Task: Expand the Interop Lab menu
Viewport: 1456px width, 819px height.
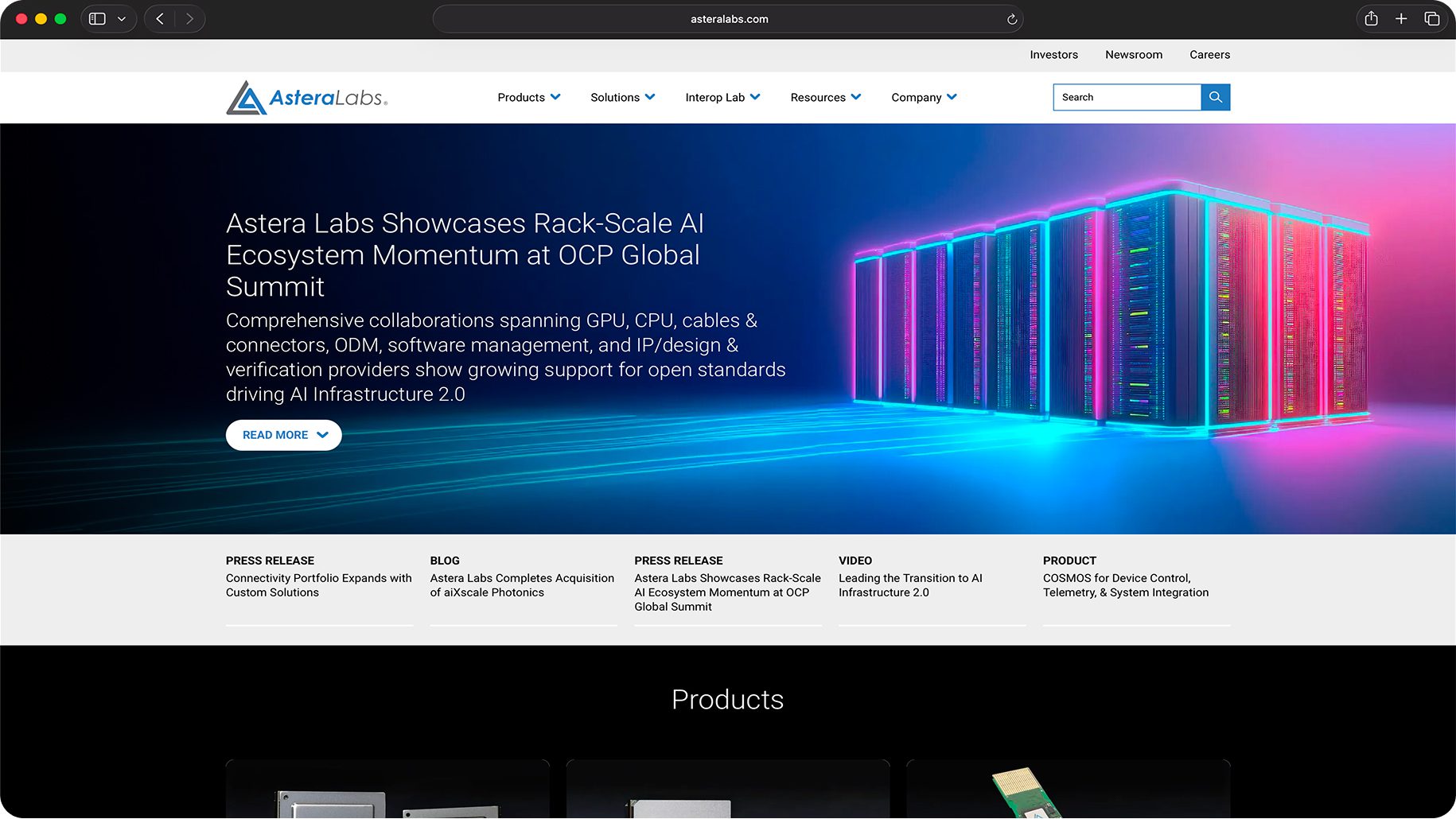Action: (722, 97)
